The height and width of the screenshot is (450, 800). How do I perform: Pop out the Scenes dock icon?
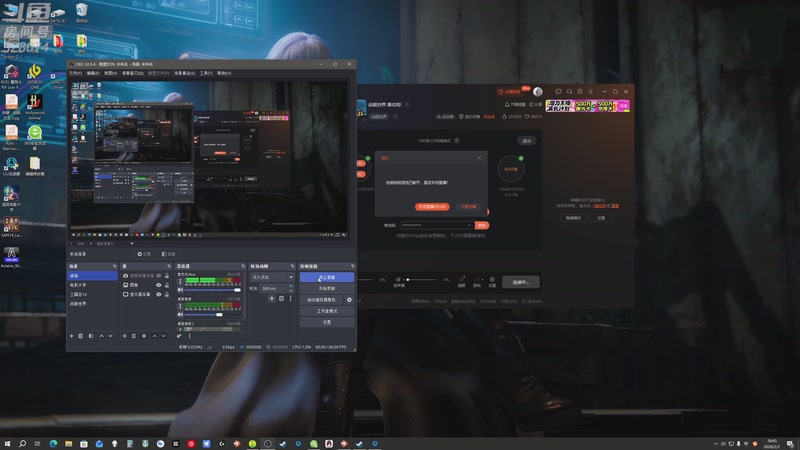114,266
